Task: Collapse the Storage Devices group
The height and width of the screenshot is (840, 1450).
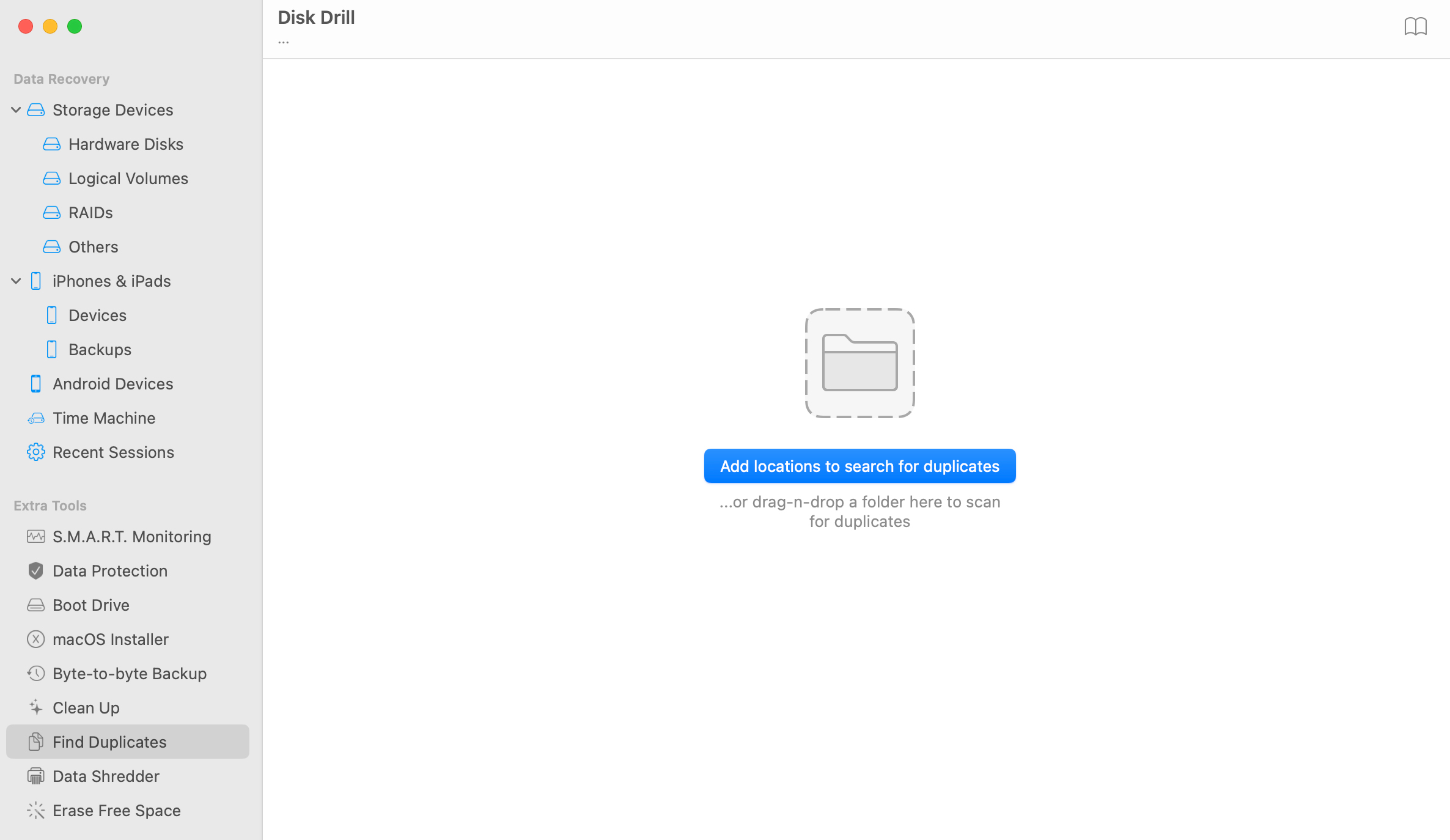Action: 16,110
